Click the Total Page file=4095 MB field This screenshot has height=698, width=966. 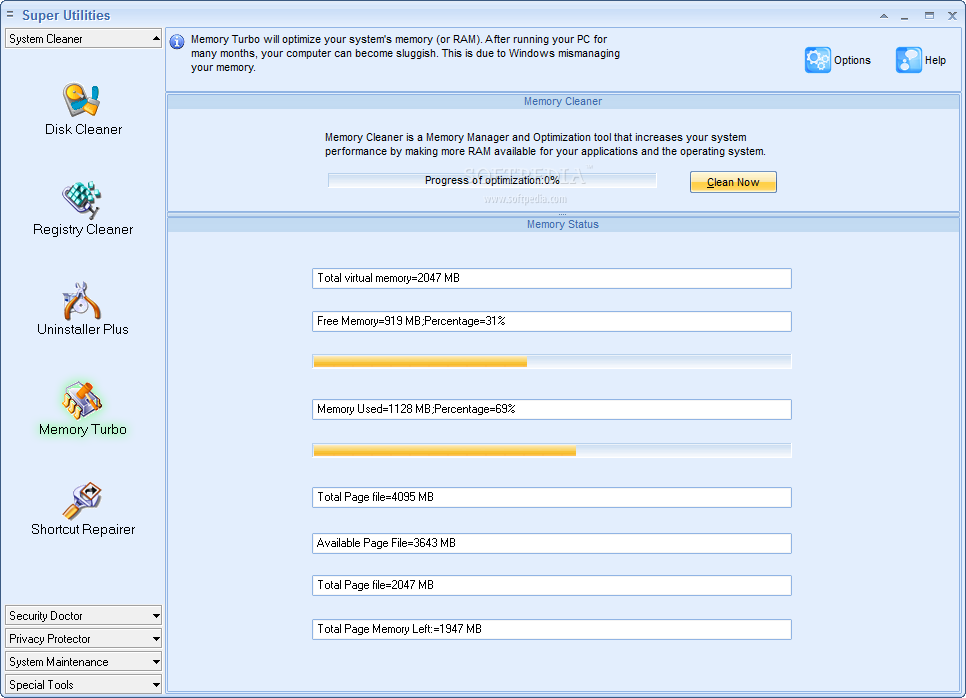click(552, 497)
